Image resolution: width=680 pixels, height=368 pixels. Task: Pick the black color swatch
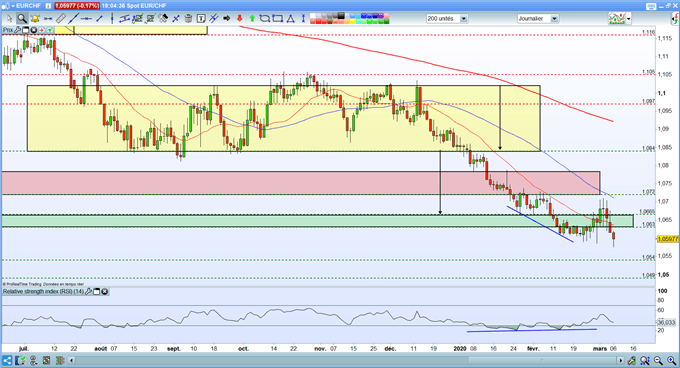341,16
